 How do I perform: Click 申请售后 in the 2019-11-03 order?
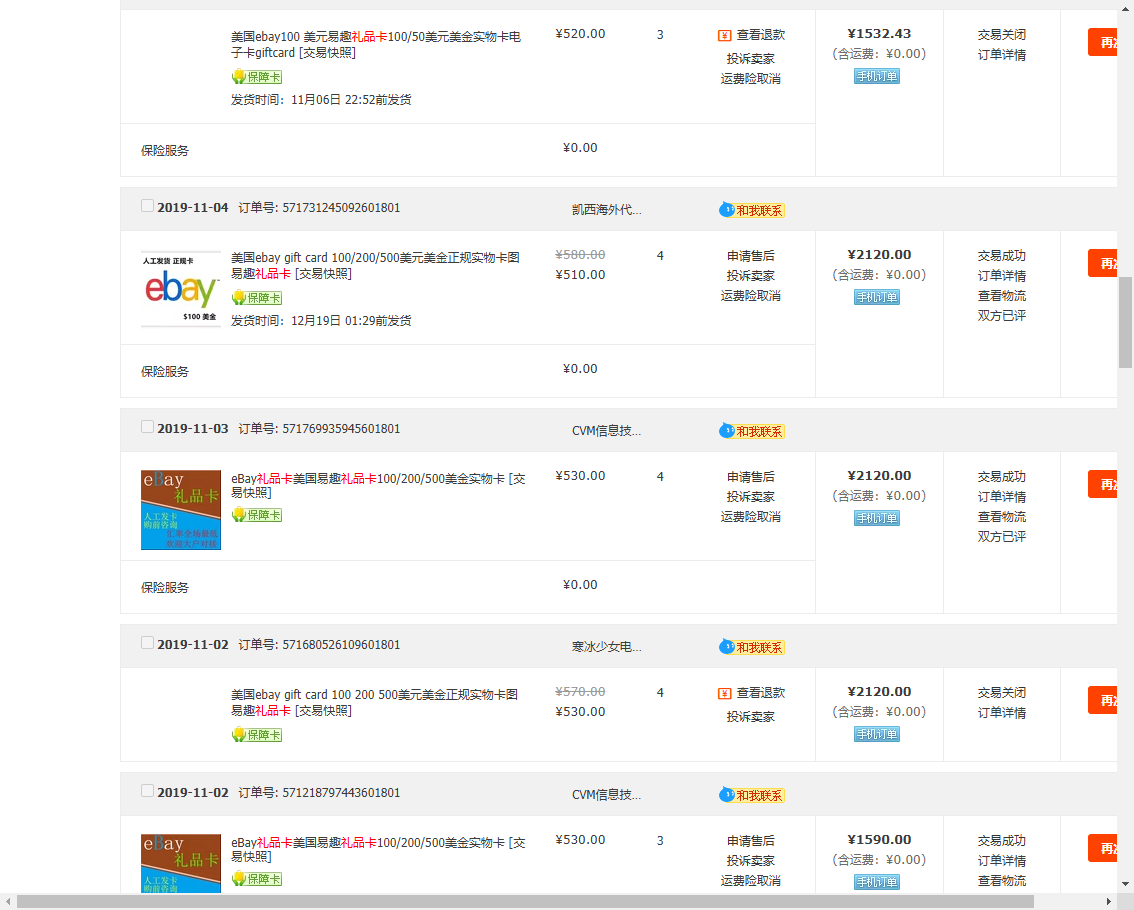pos(751,477)
